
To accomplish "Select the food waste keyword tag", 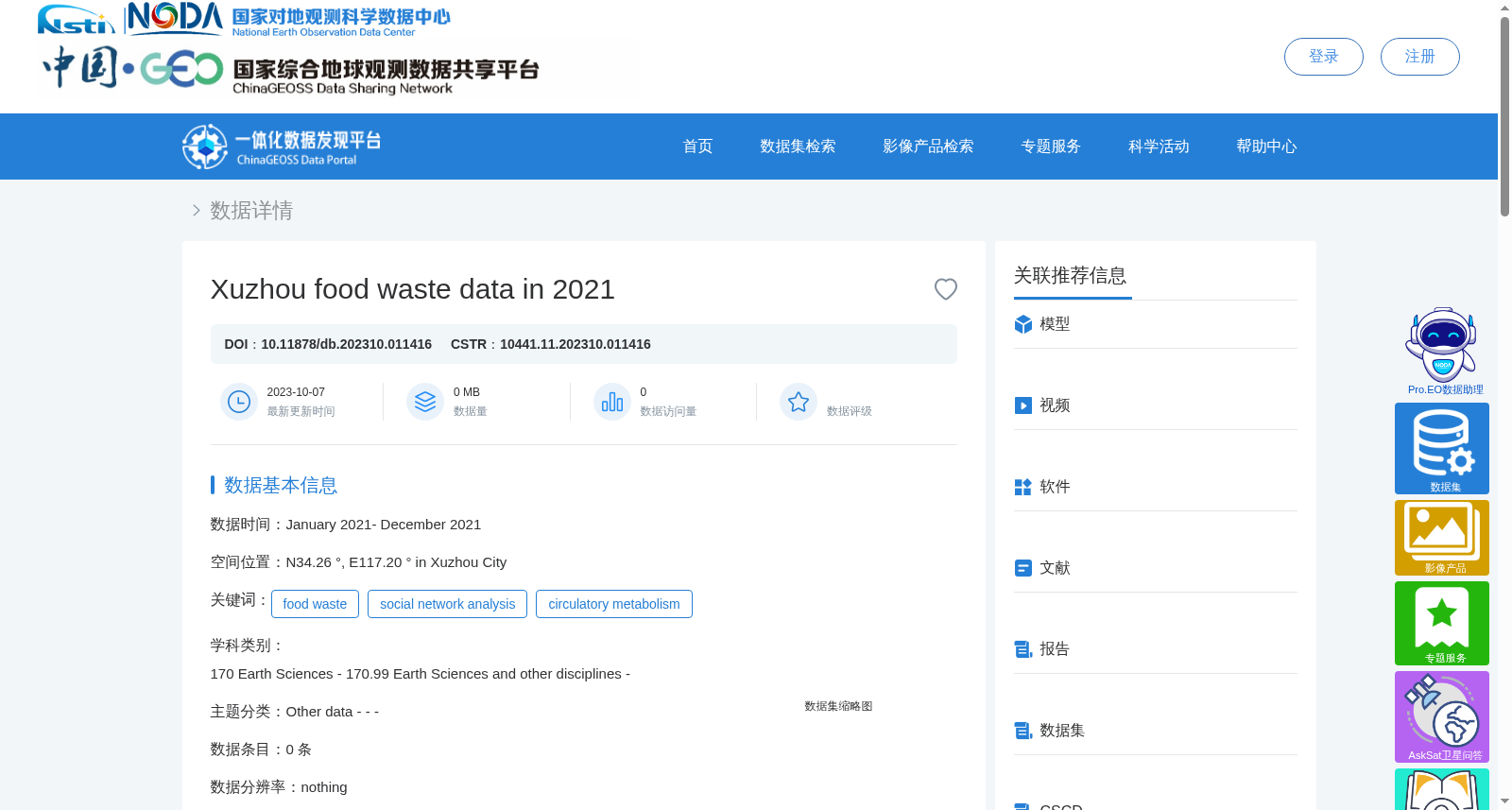I will [315, 604].
